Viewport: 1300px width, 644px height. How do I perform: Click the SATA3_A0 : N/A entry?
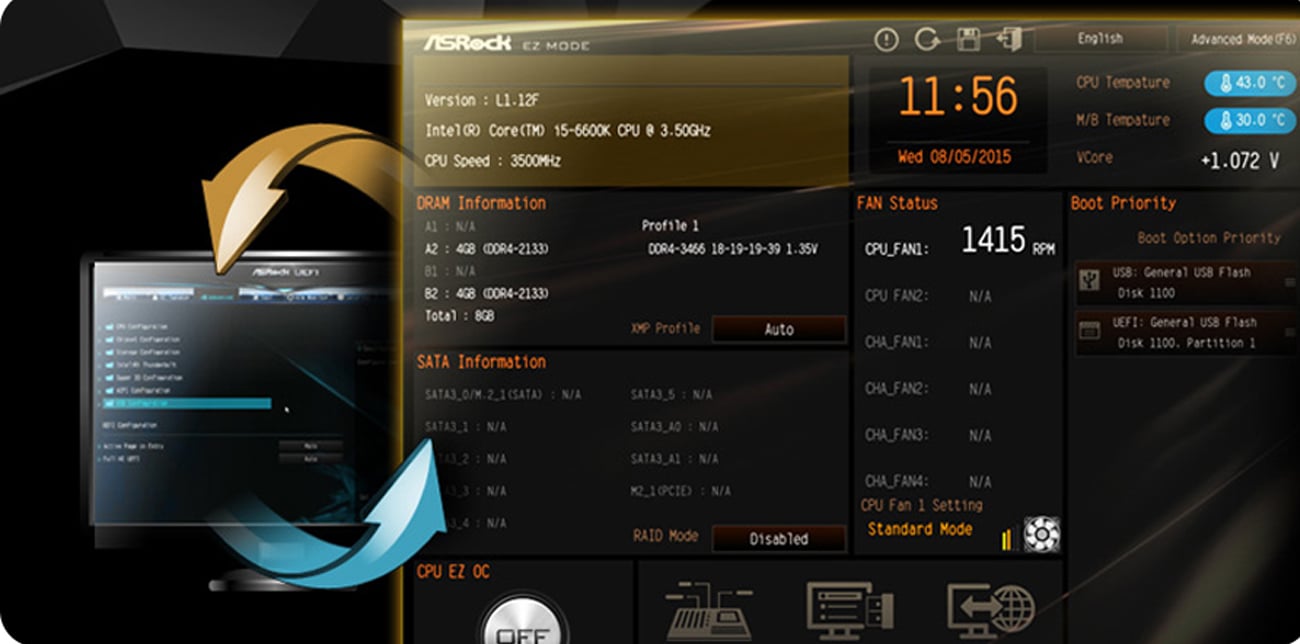(674, 427)
